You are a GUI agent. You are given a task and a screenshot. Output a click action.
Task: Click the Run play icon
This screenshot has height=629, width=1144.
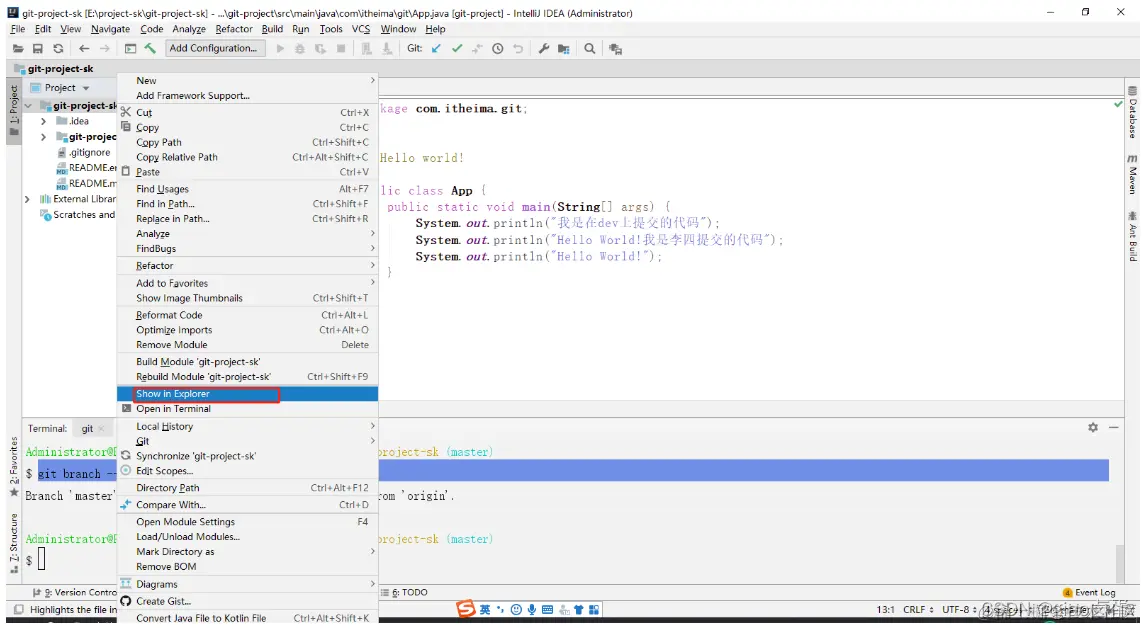pos(280,49)
